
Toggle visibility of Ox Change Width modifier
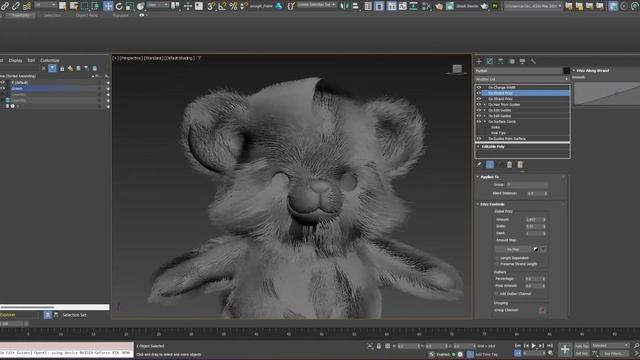[x=479, y=87]
